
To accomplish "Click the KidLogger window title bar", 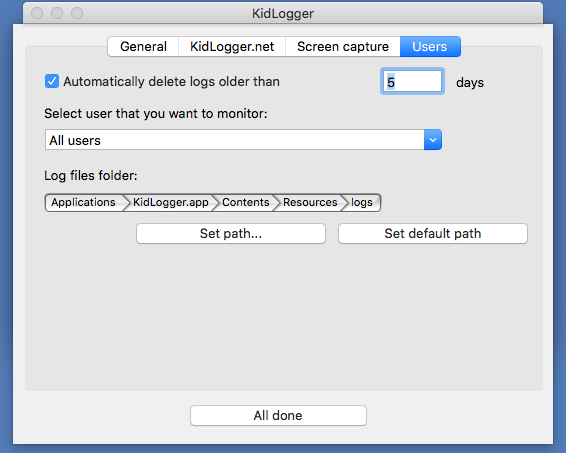I will click(283, 13).
